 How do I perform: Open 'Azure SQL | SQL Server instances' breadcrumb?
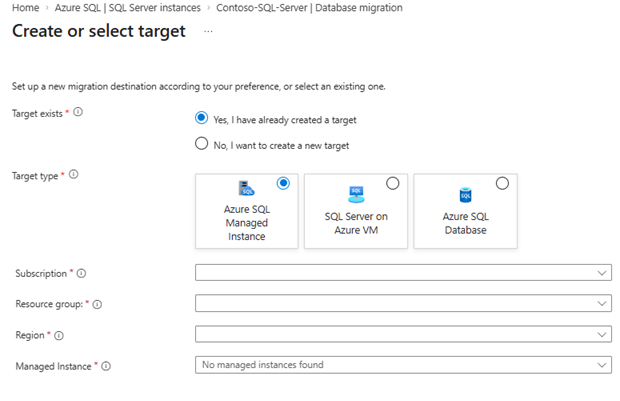coord(127,8)
